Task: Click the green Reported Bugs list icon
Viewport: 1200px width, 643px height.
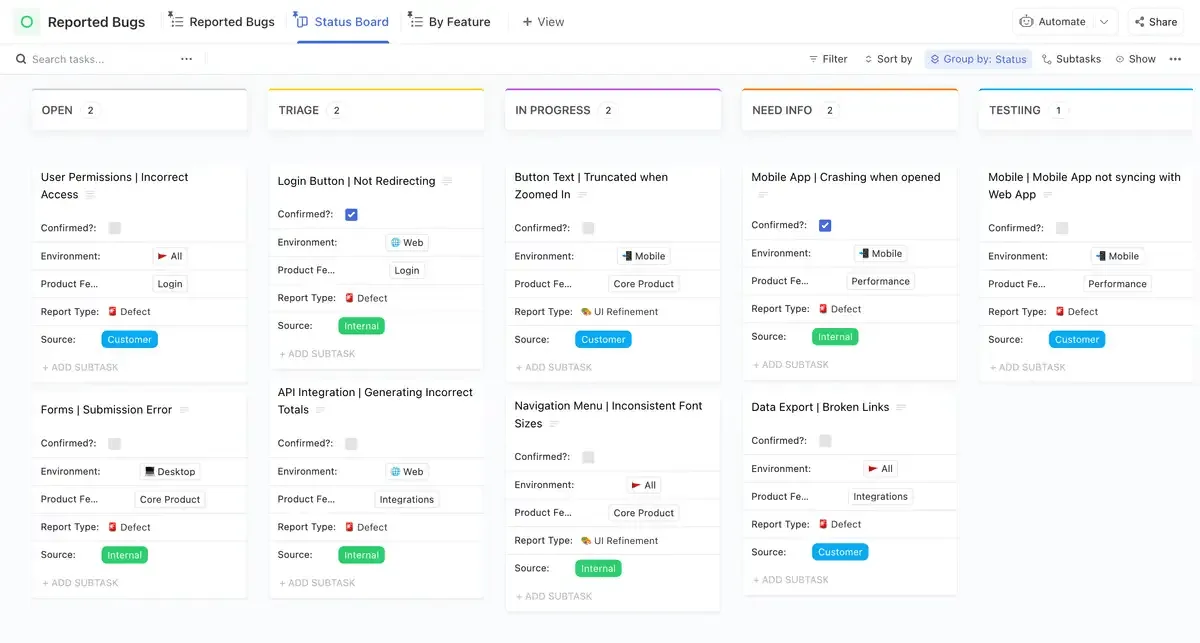Action: 27,21
